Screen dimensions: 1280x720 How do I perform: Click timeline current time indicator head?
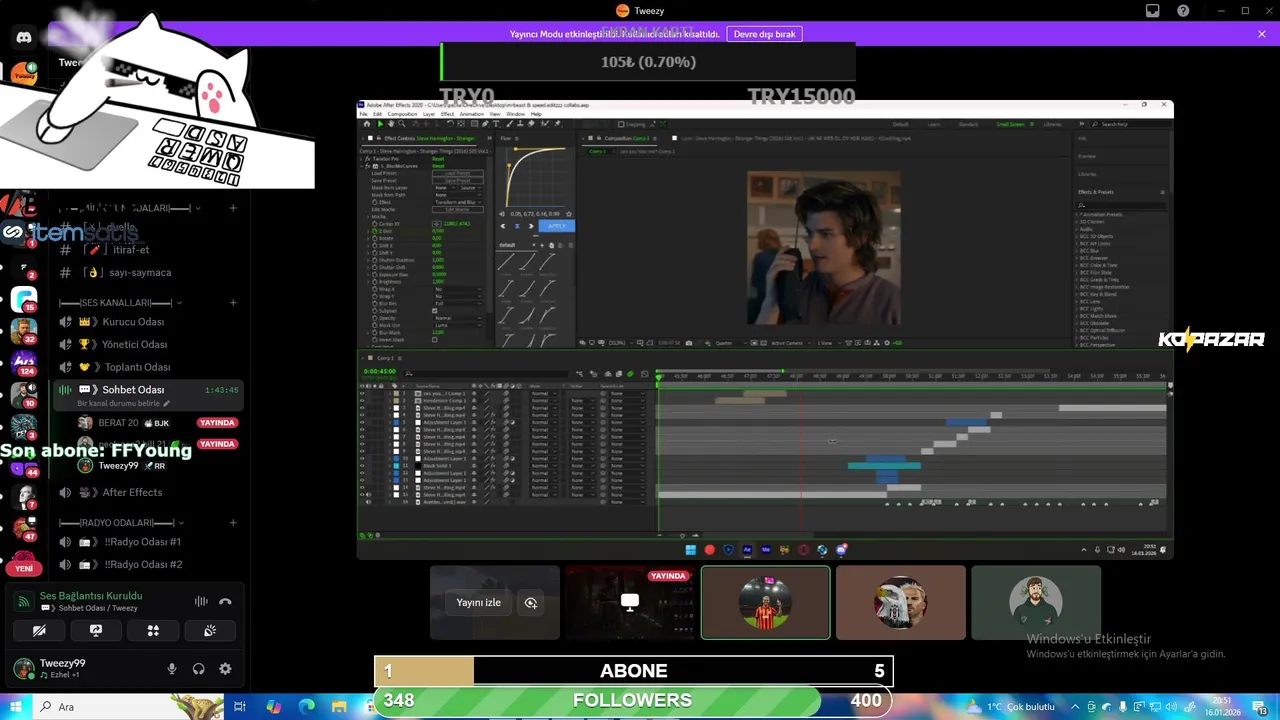click(x=658, y=377)
